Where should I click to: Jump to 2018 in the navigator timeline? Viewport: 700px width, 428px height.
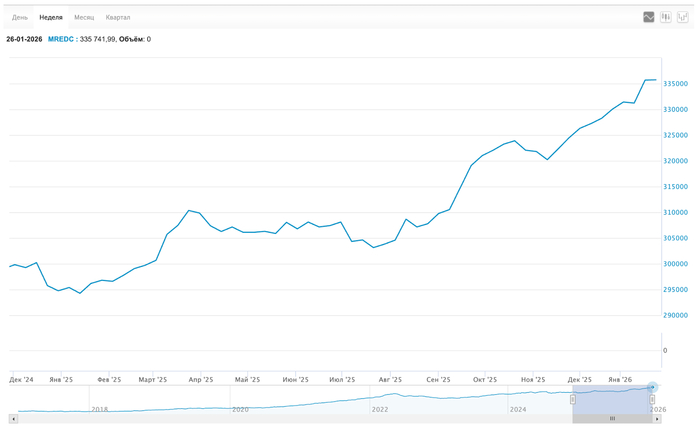click(99, 409)
